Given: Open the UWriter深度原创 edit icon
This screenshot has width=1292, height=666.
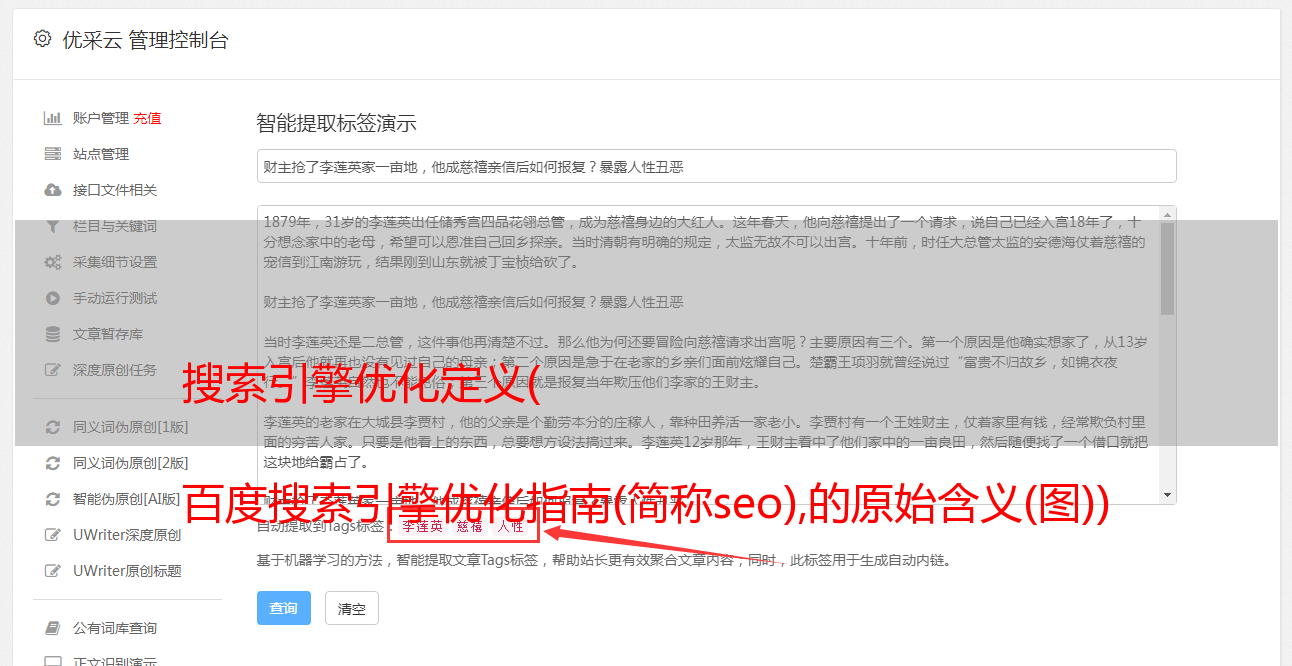Looking at the screenshot, I should pyautogui.click(x=53, y=535).
